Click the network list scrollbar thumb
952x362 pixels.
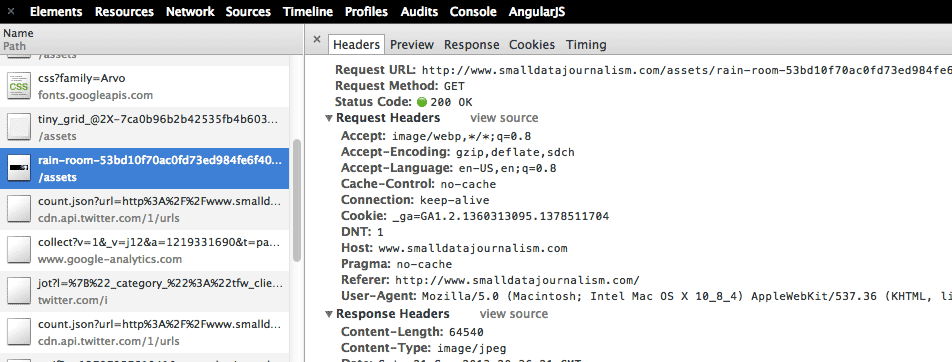(x=297, y=200)
